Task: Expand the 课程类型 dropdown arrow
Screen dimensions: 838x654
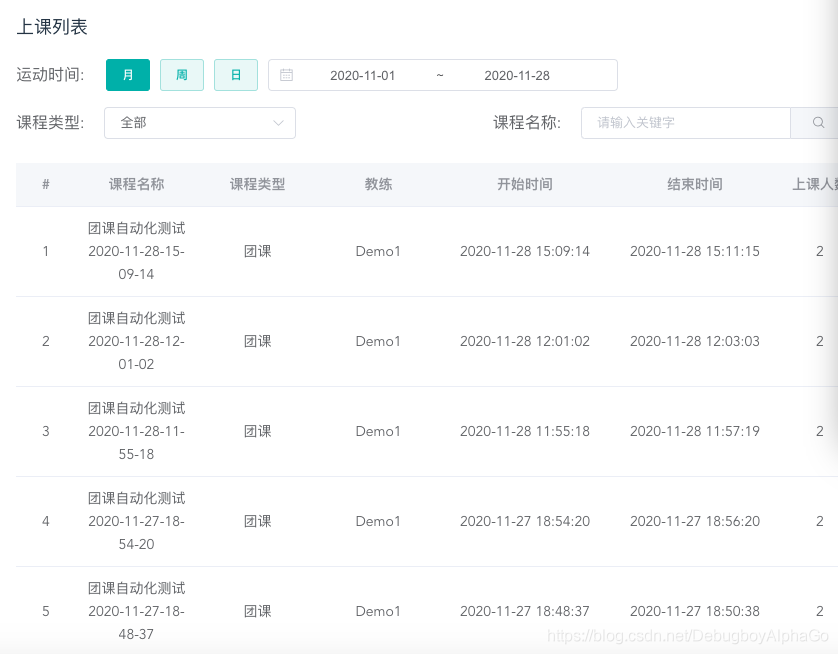Action: [x=278, y=123]
